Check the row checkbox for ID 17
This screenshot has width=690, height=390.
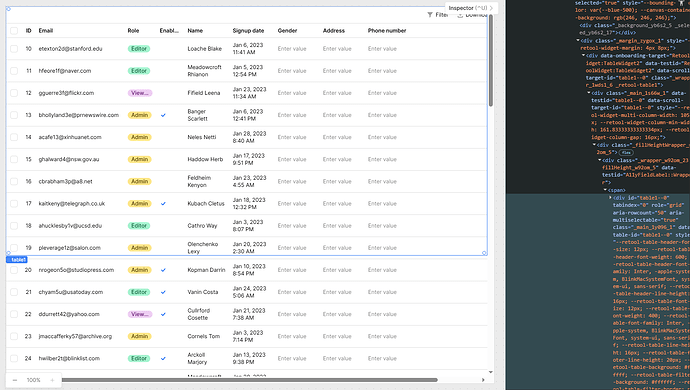click(x=14, y=203)
